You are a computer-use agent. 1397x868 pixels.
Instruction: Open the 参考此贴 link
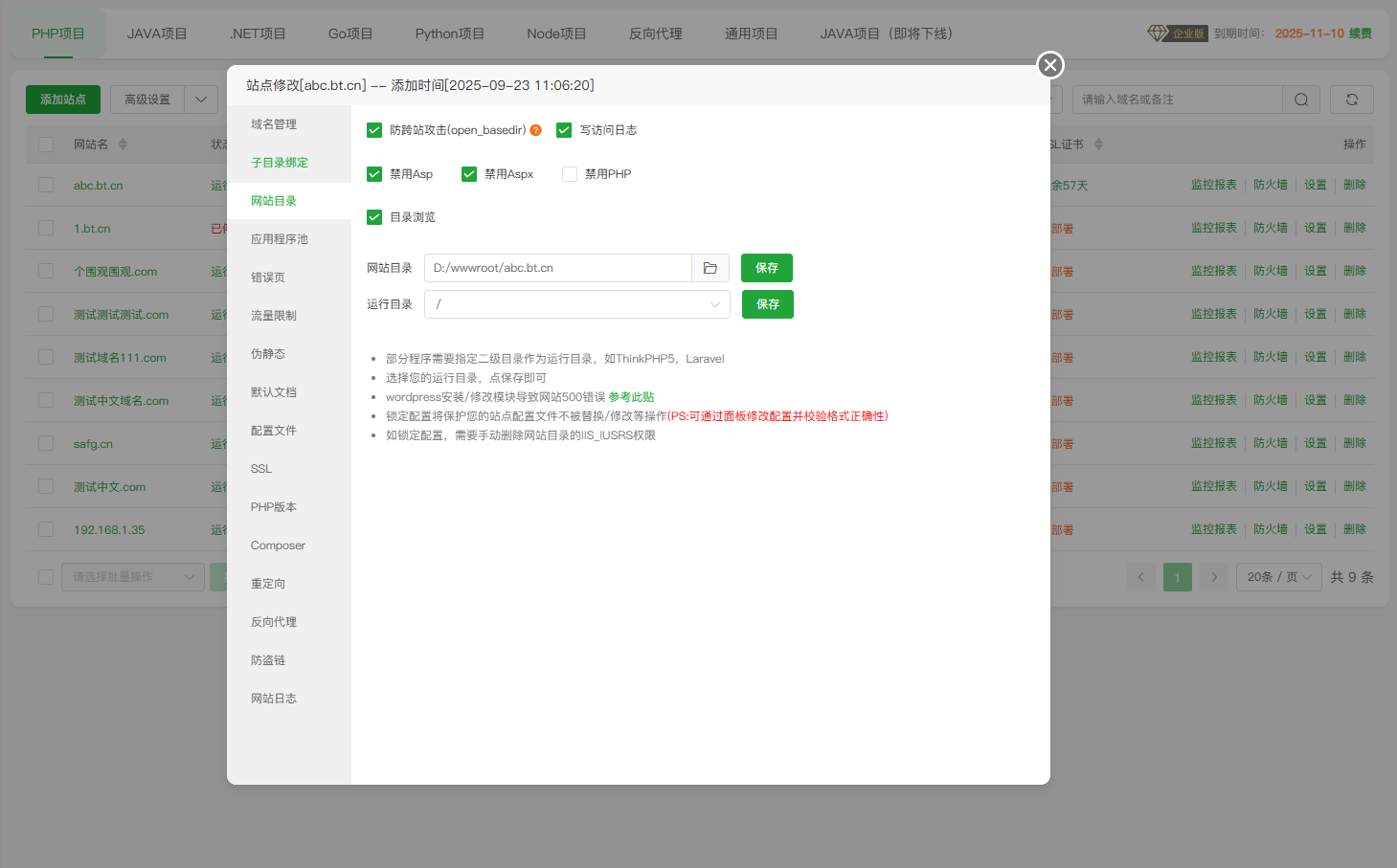click(631, 397)
